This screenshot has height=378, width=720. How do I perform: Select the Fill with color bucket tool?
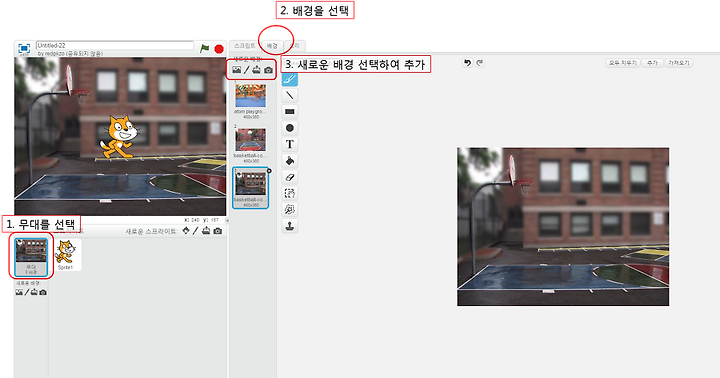[290, 161]
